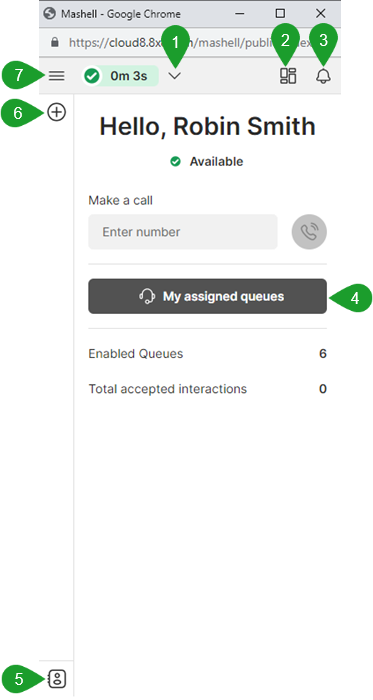Click the green check status icon

click(91, 76)
